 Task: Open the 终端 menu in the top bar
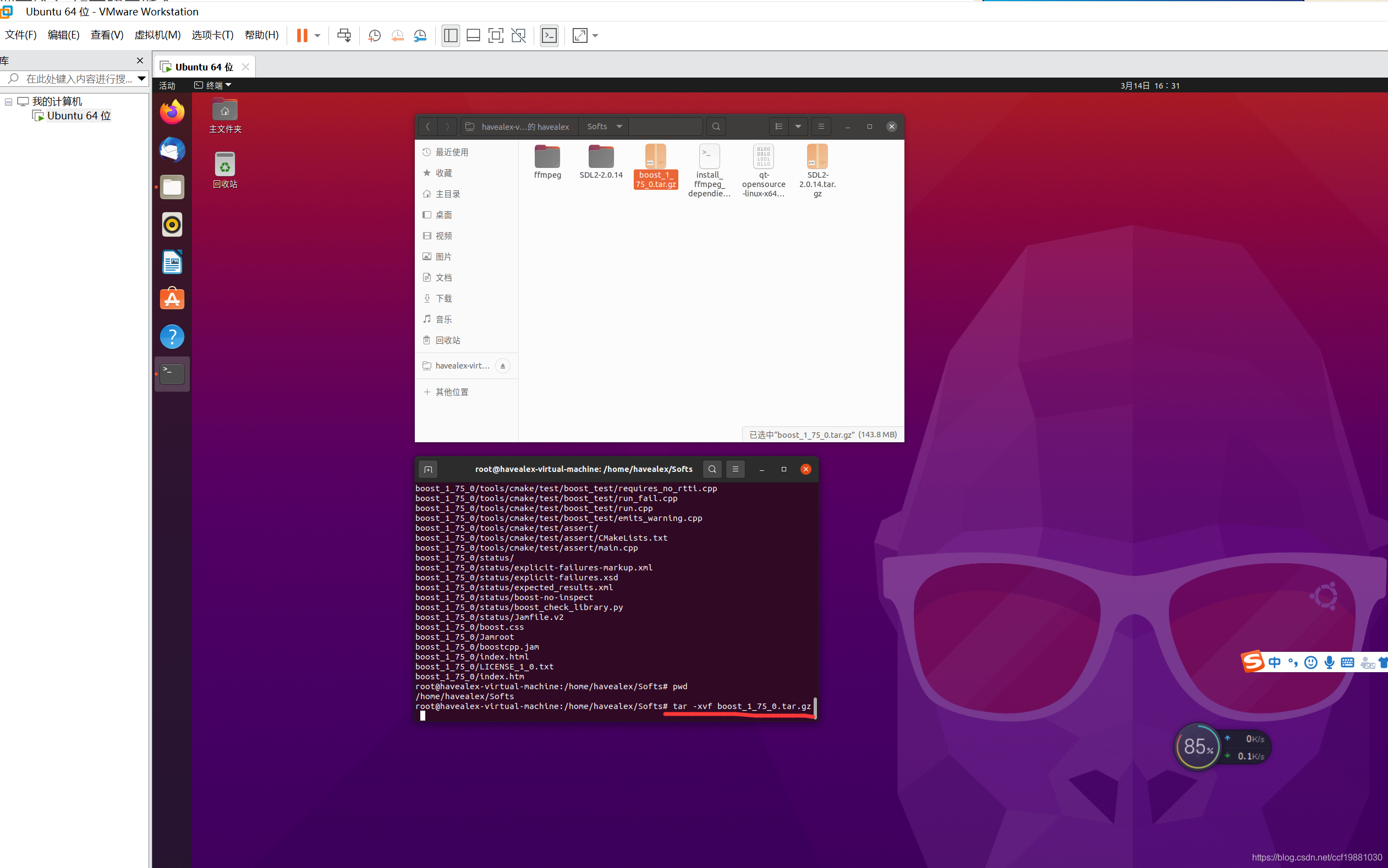[212, 85]
